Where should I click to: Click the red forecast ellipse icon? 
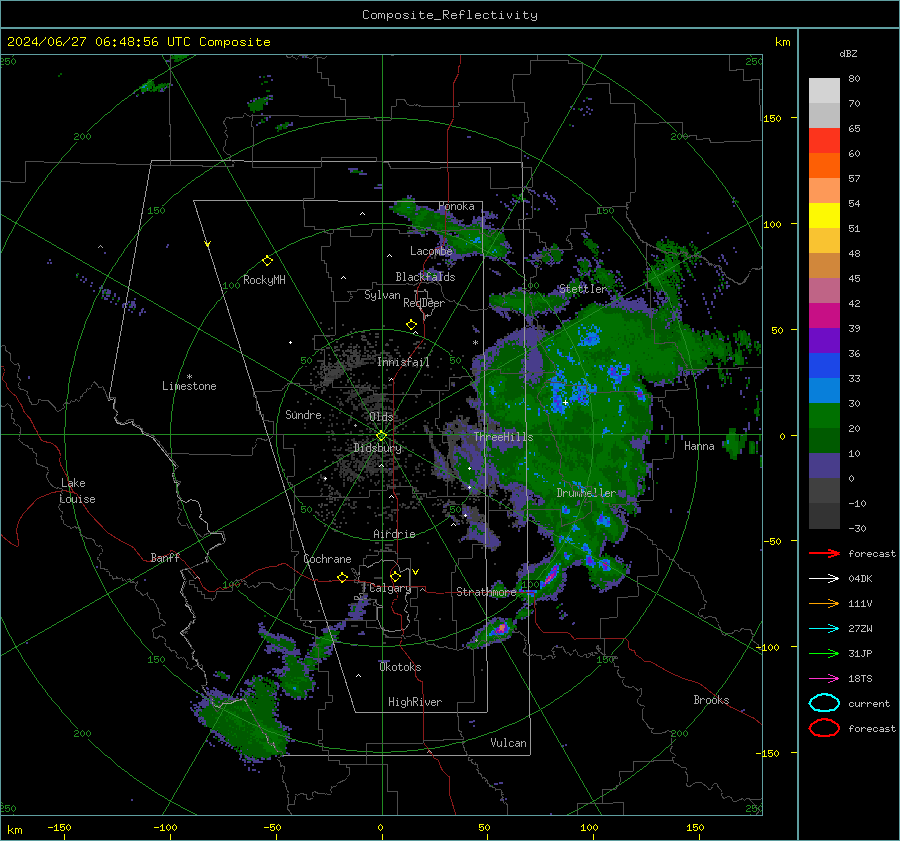coord(824,728)
